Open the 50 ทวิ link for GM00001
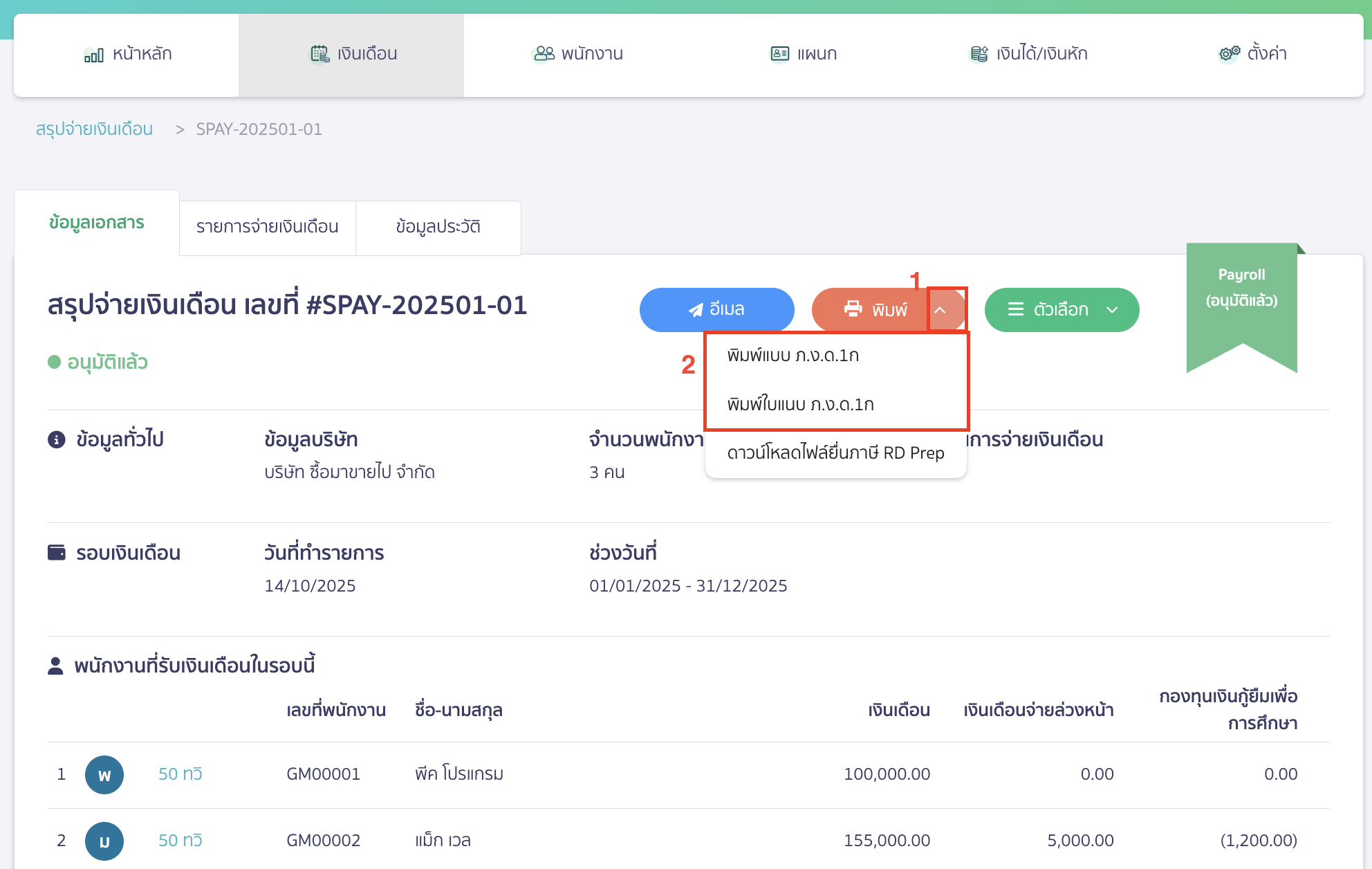The width and height of the screenshot is (1372, 869). click(180, 774)
